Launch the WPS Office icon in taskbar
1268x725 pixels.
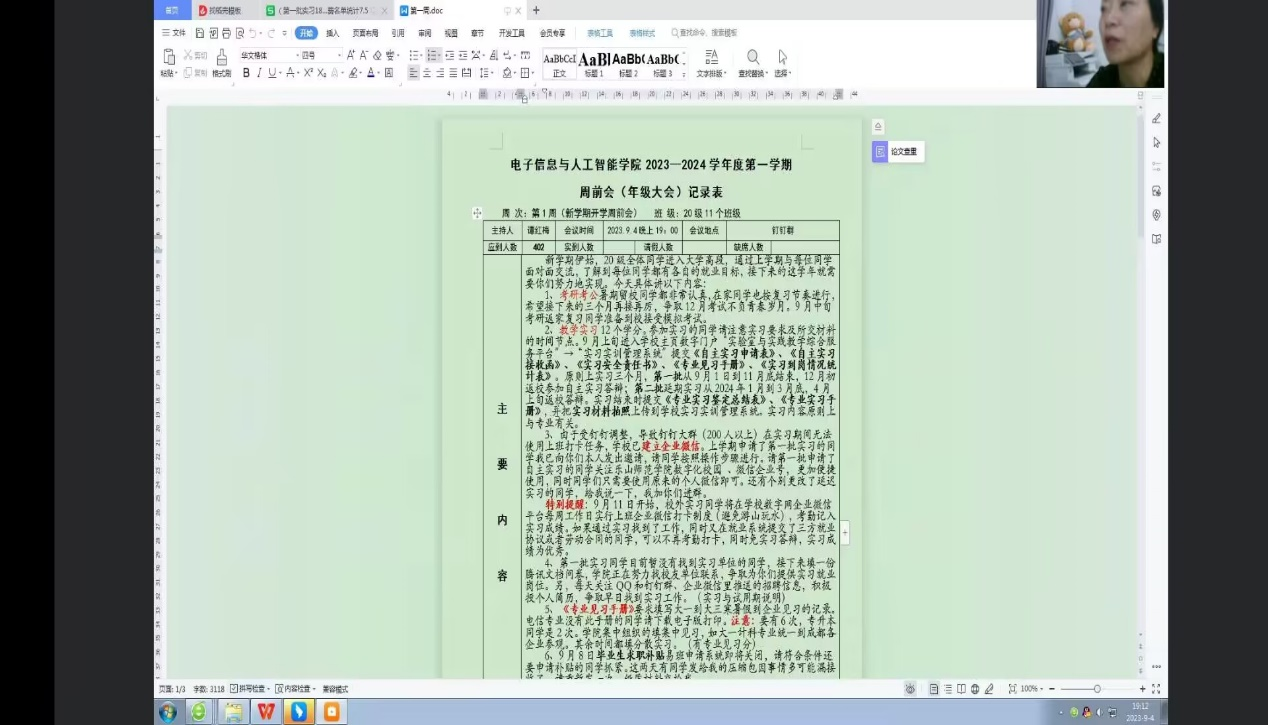click(x=266, y=712)
